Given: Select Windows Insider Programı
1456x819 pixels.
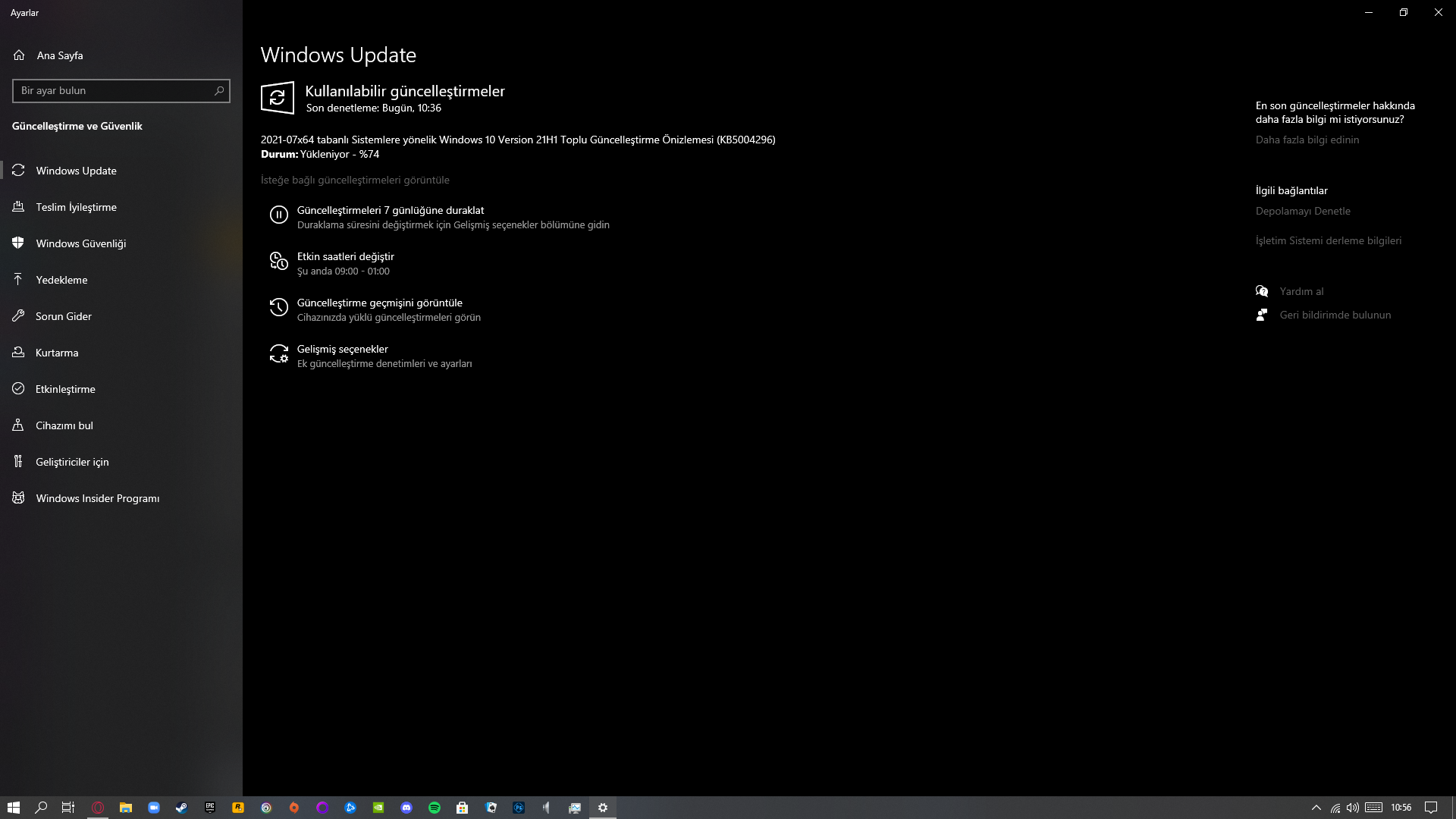Looking at the screenshot, I should 97,498.
